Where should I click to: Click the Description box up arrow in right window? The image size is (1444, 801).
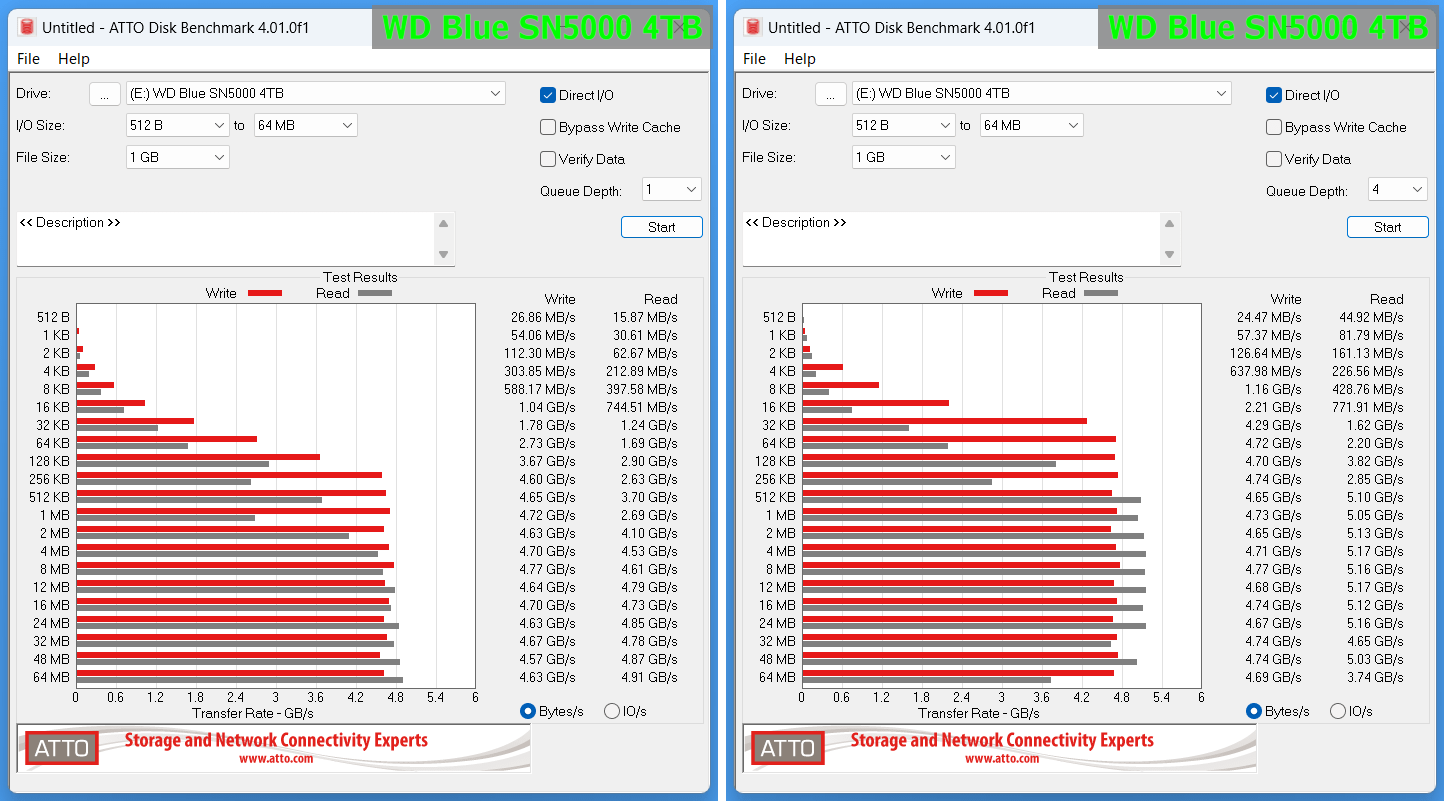pos(1170,224)
